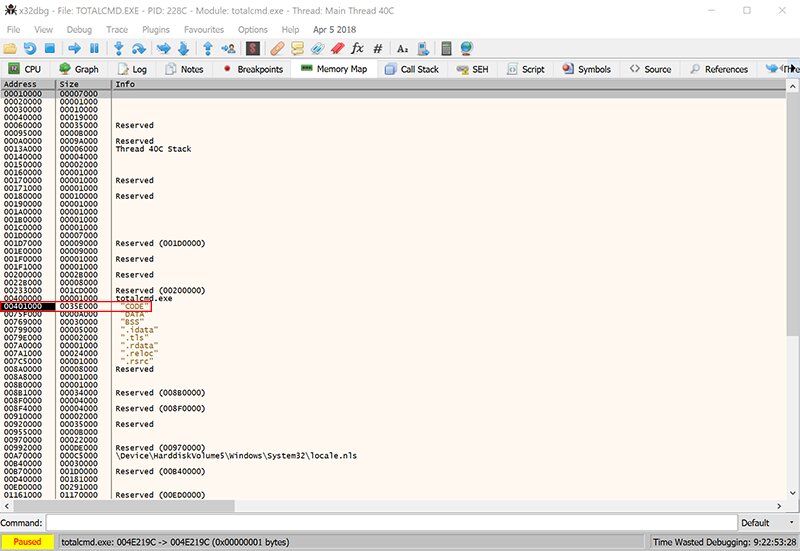Click the Run arrow icon
800x551 pixels.
click(x=74, y=48)
